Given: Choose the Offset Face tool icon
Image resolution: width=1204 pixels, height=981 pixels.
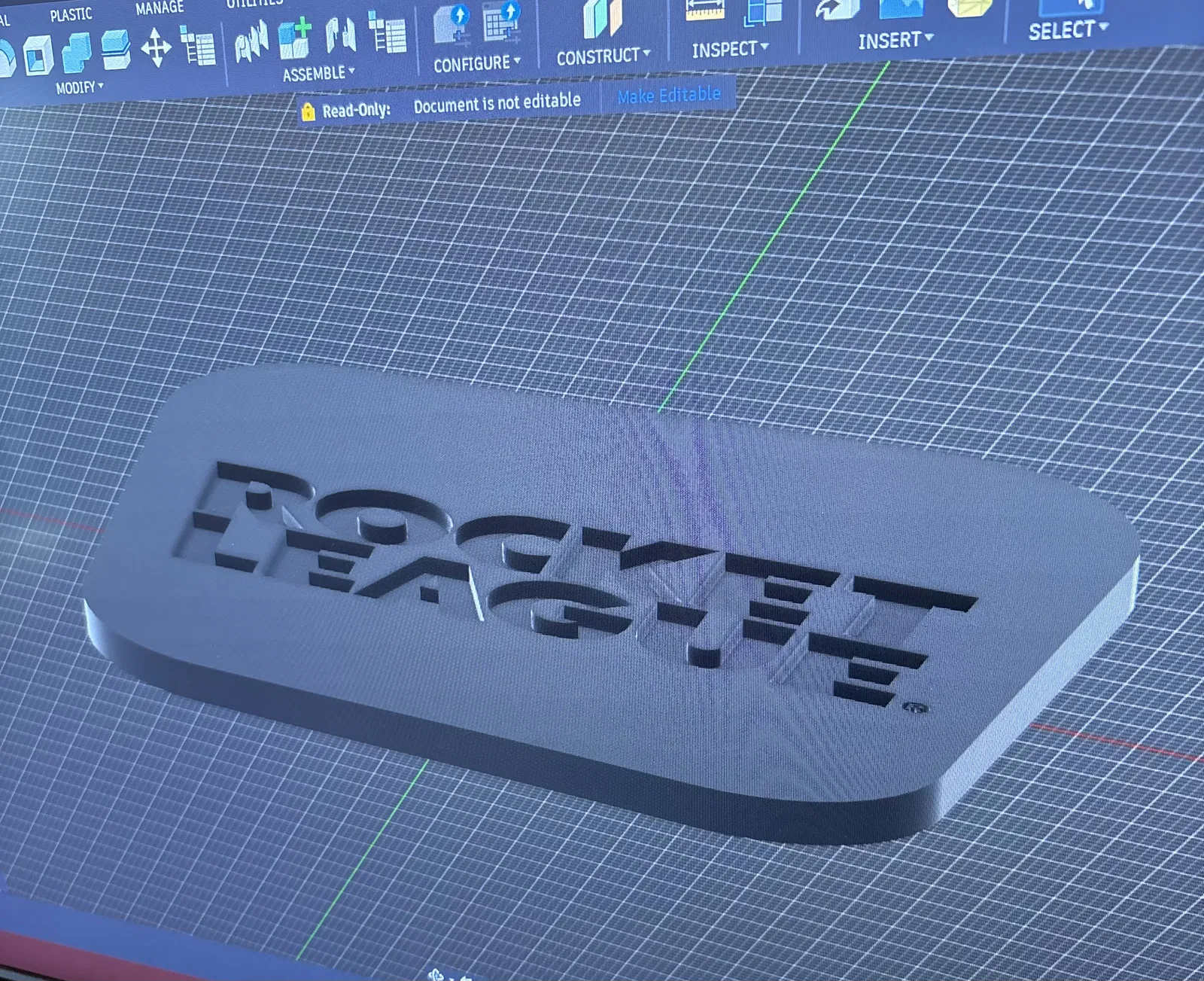Looking at the screenshot, I should 116,50.
